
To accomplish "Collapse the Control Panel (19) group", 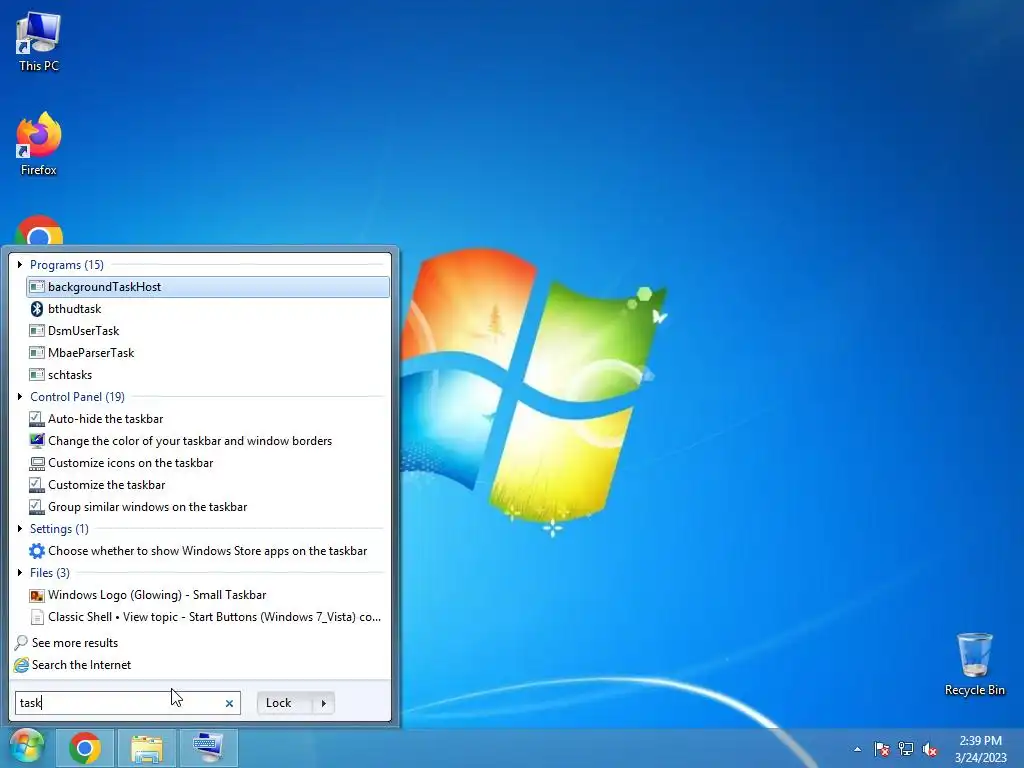I will coord(20,396).
